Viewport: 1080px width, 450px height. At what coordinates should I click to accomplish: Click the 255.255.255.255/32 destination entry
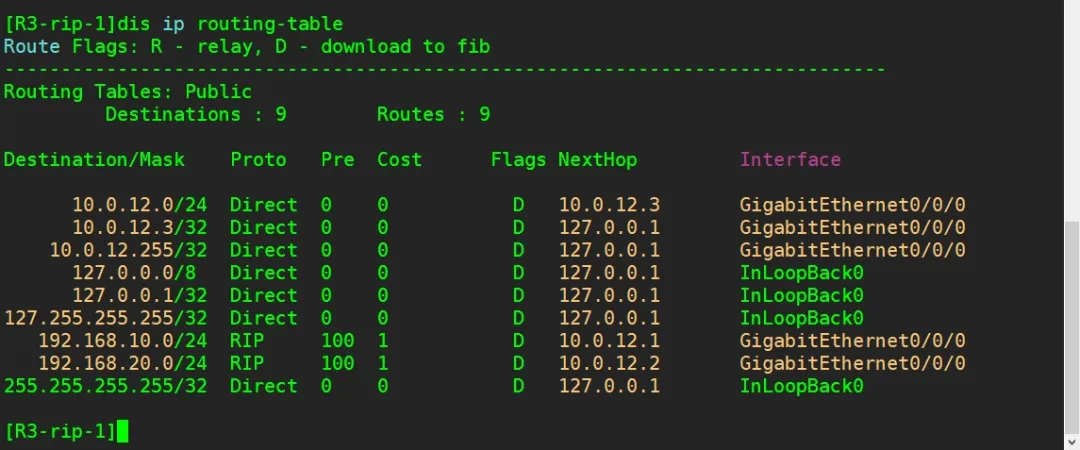click(105, 386)
